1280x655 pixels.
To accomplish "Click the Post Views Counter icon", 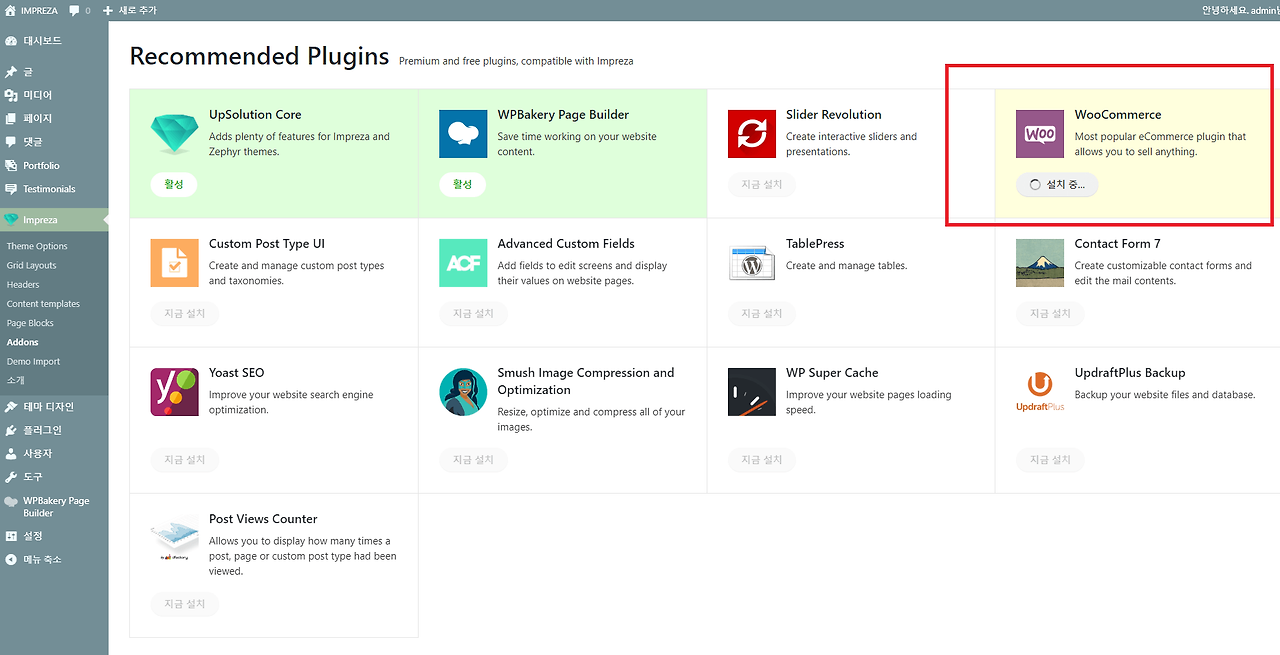I will click(174, 538).
